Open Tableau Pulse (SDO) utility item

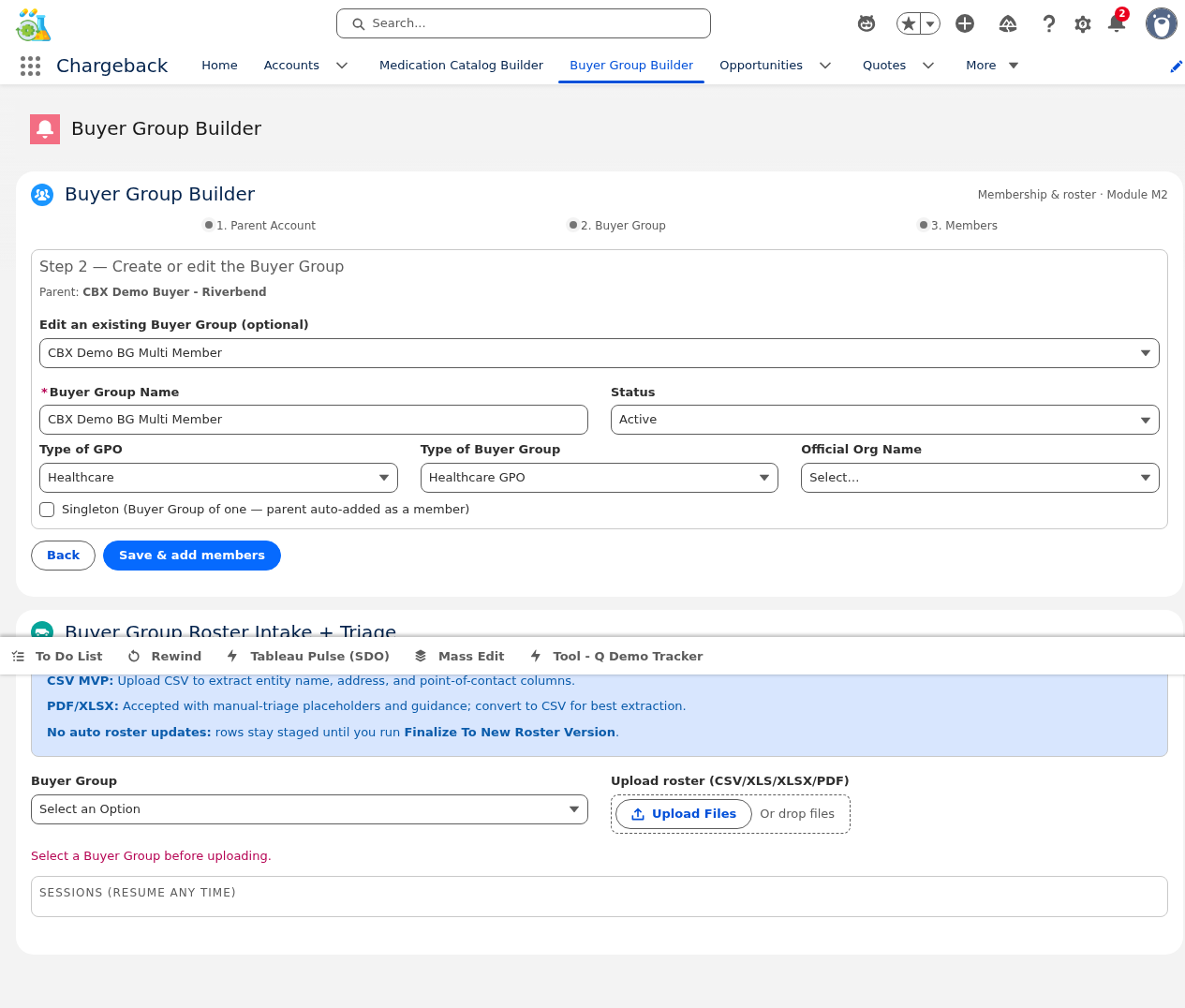coord(308,656)
